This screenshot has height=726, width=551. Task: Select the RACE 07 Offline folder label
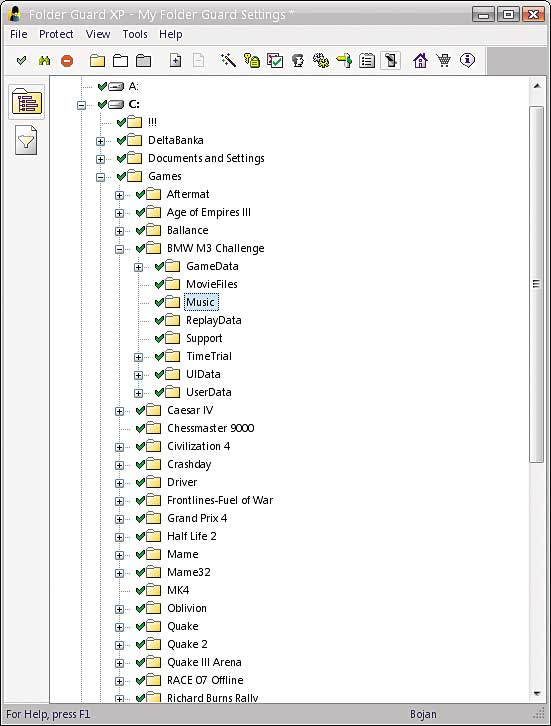tap(205, 680)
